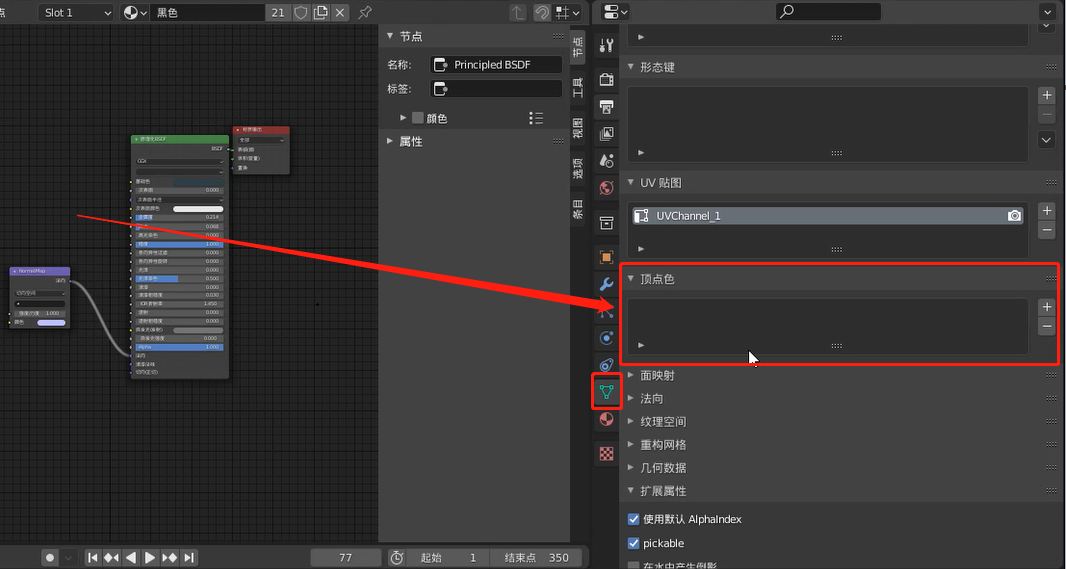This screenshot has height=569, width=1066.
Task: Open the Scene properties tab
Action: pyautogui.click(x=606, y=161)
